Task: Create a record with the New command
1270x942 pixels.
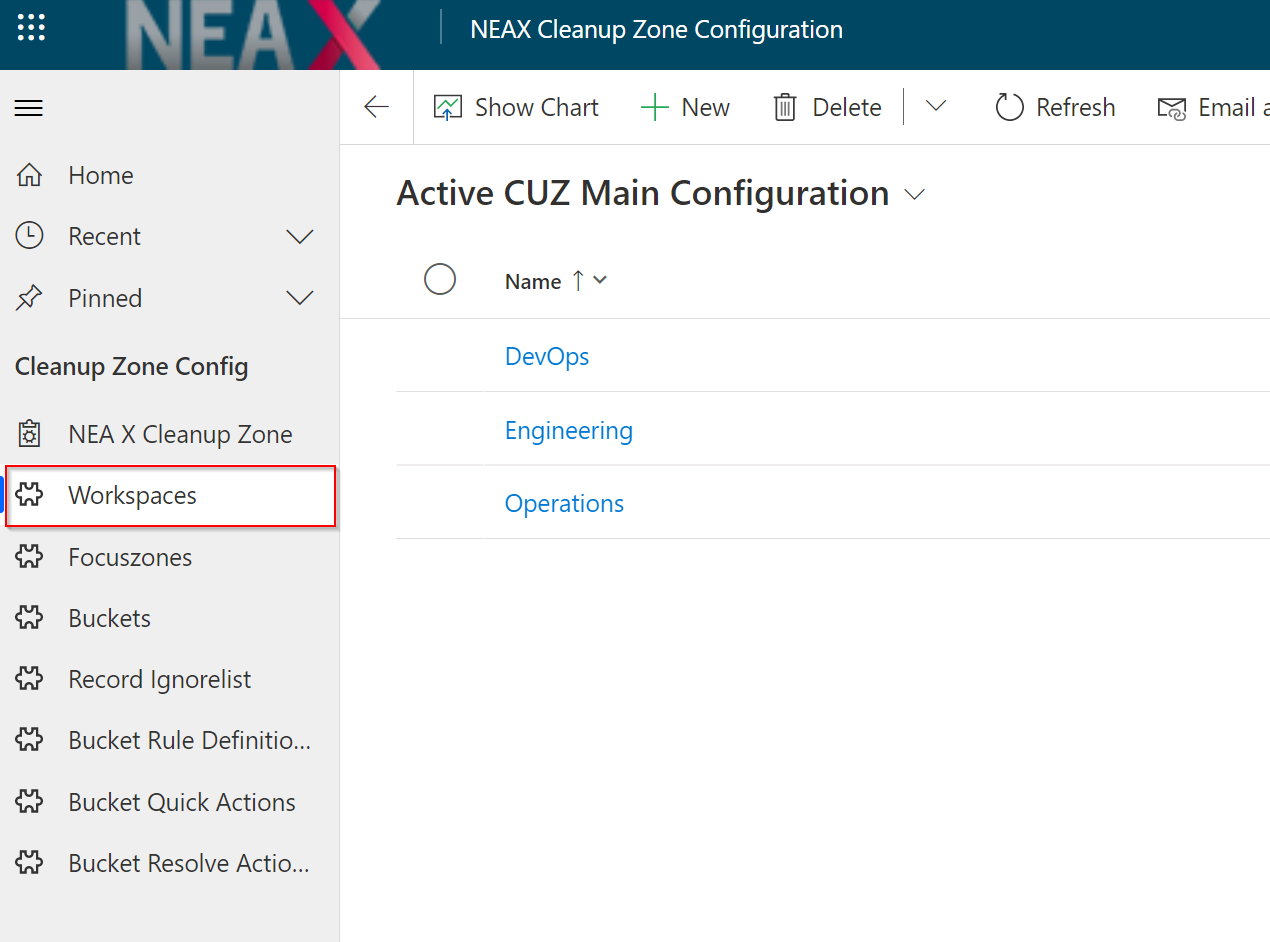Action: (x=686, y=106)
